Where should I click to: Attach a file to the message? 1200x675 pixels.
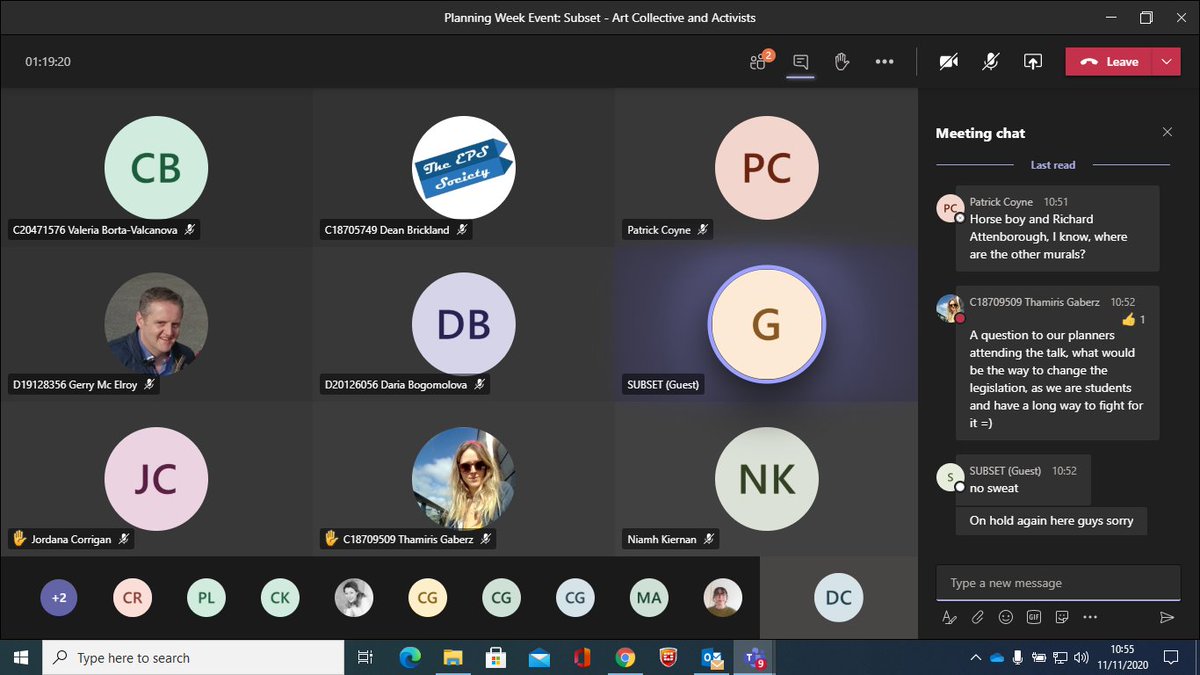[978, 617]
